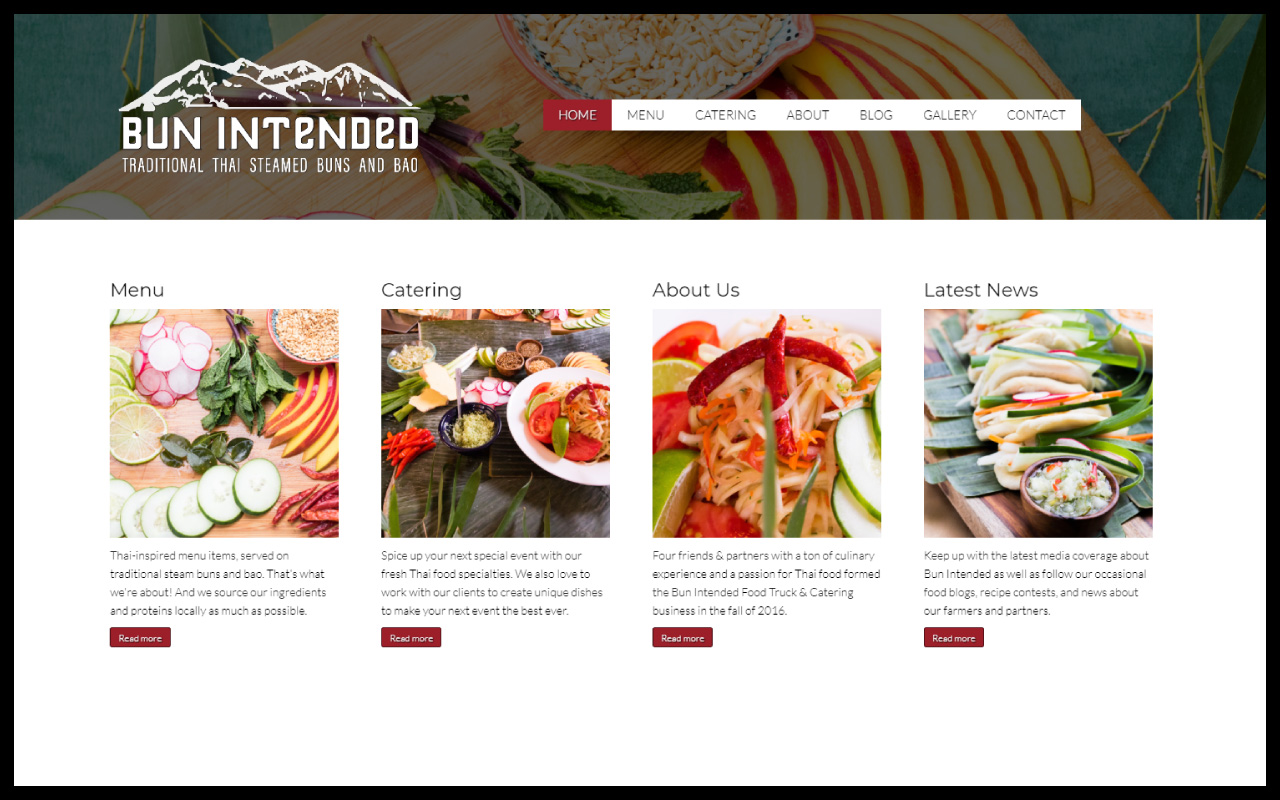Open the Menu vegetables thumbnail image
This screenshot has height=800, width=1280.
(224, 423)
